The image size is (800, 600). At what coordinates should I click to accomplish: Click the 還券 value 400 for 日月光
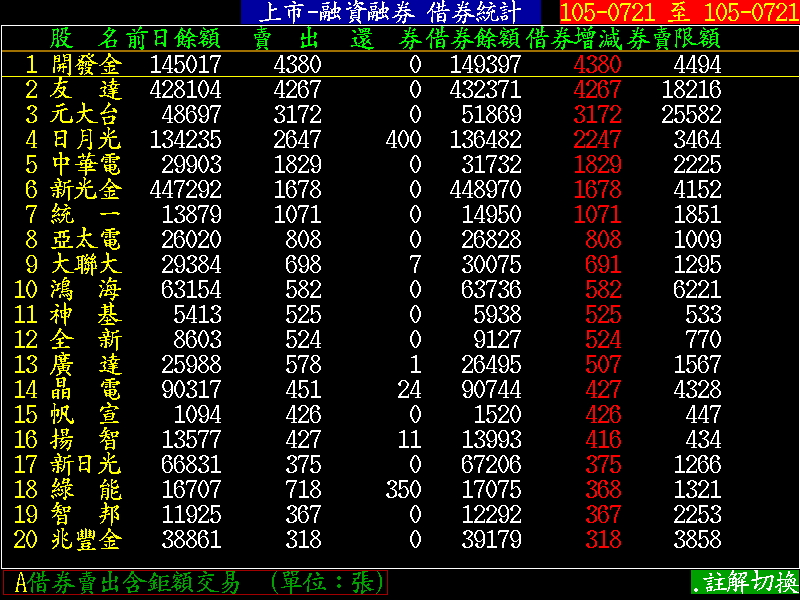coord(403,139)
